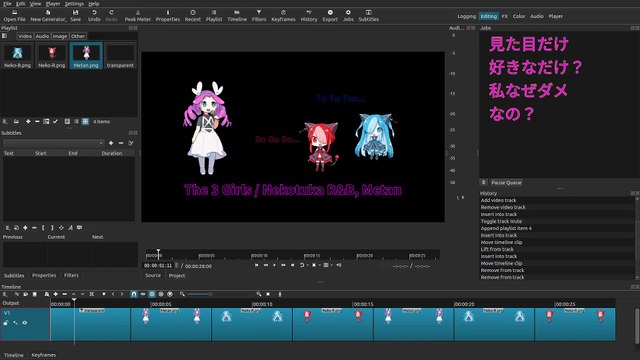Click the zoom timeline to fit icon
This screenshot has height=360, width=640.
tap(268, 294)
